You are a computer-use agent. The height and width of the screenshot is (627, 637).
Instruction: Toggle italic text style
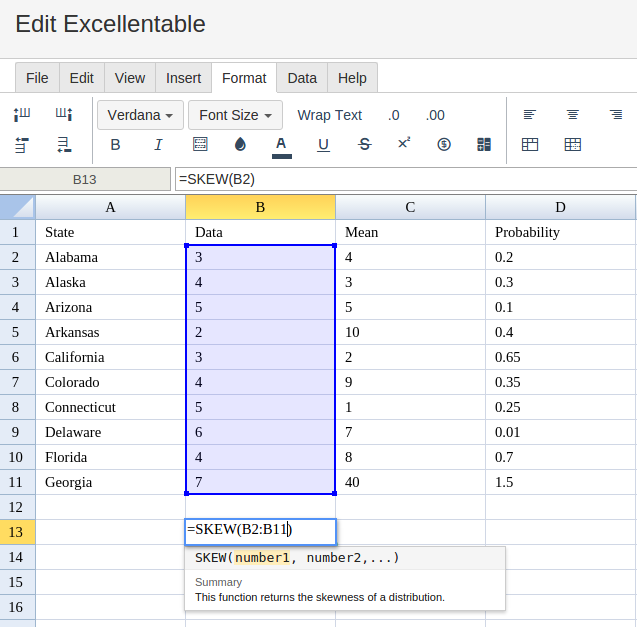158,145
